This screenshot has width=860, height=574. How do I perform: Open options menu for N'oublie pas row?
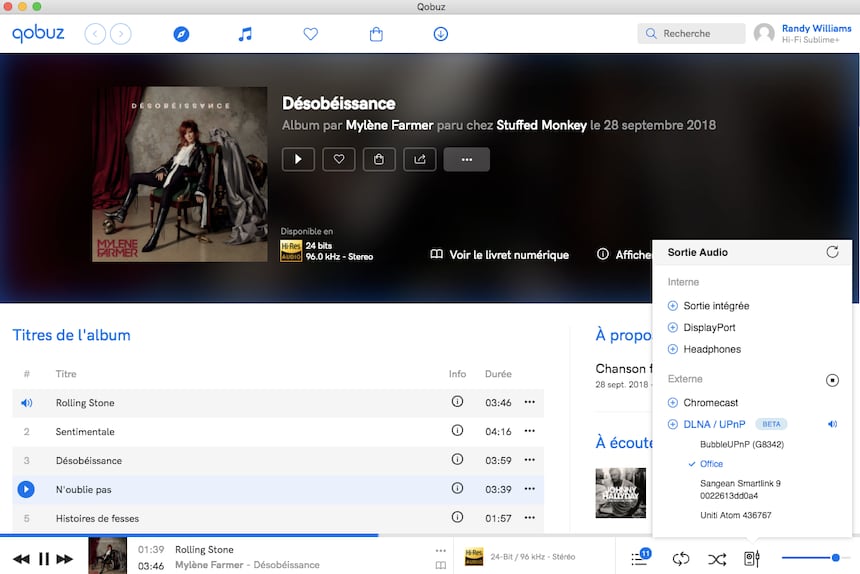tap(529, 488)
